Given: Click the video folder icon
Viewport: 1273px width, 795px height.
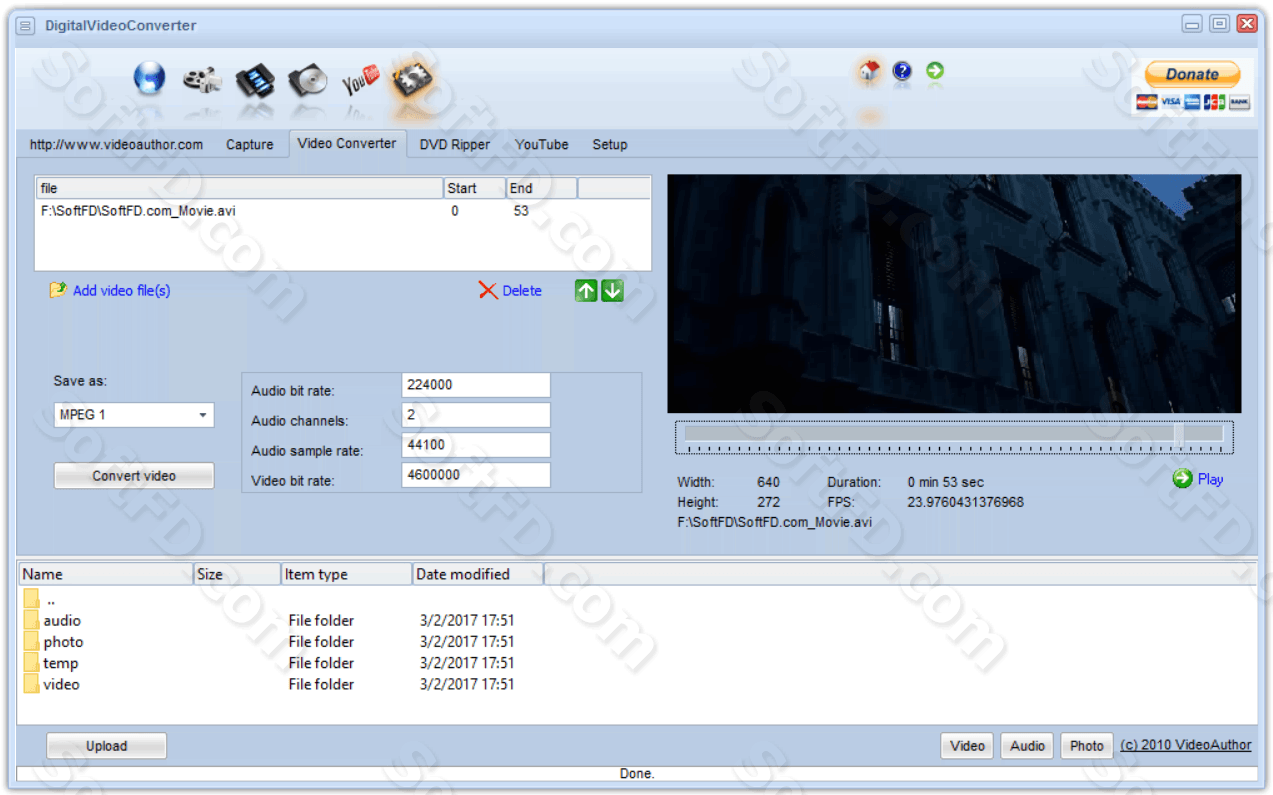Looking at the screenshot, I should point(31,684).
